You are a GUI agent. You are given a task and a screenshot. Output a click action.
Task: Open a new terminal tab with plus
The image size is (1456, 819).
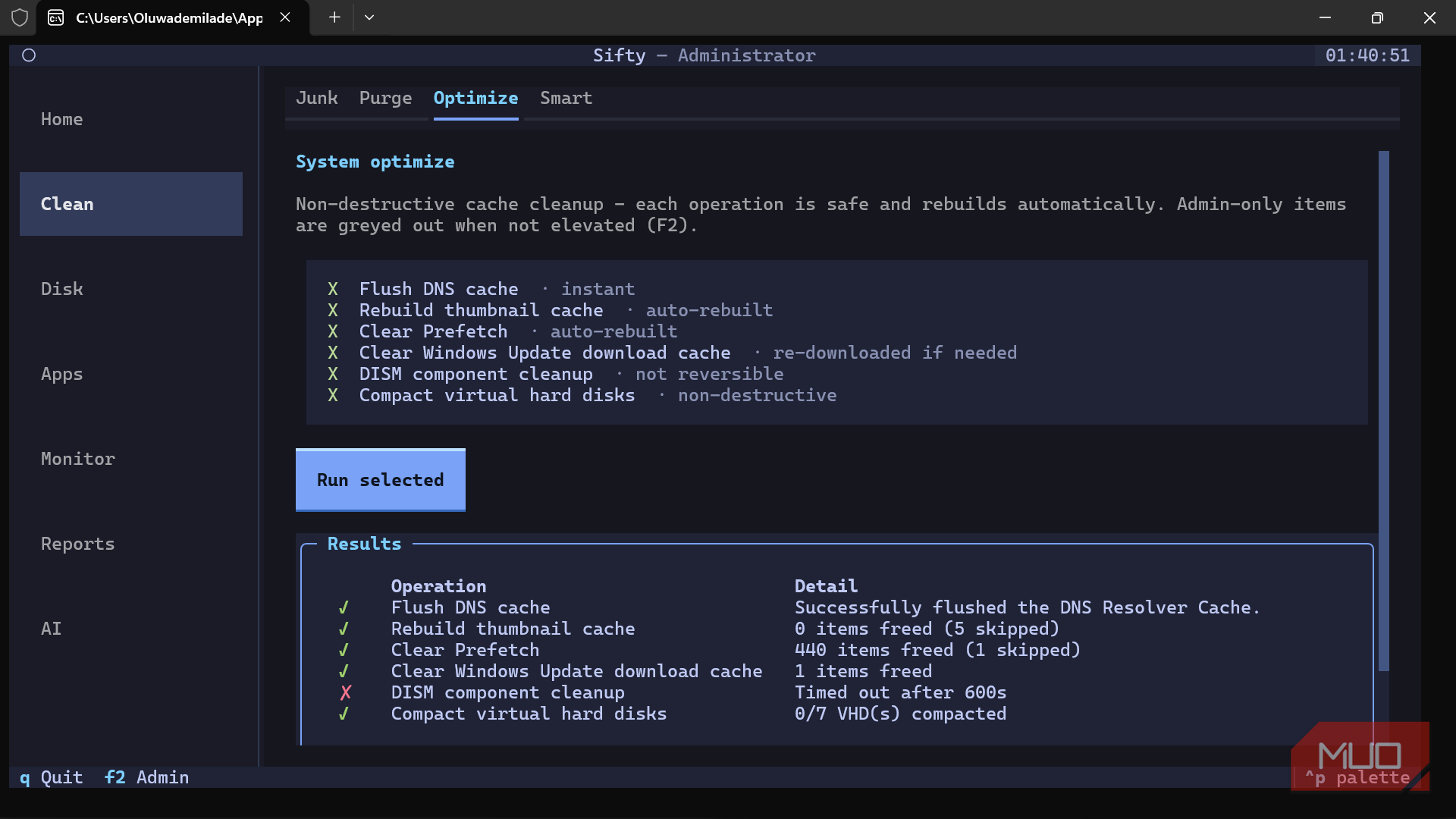point(334,17)
